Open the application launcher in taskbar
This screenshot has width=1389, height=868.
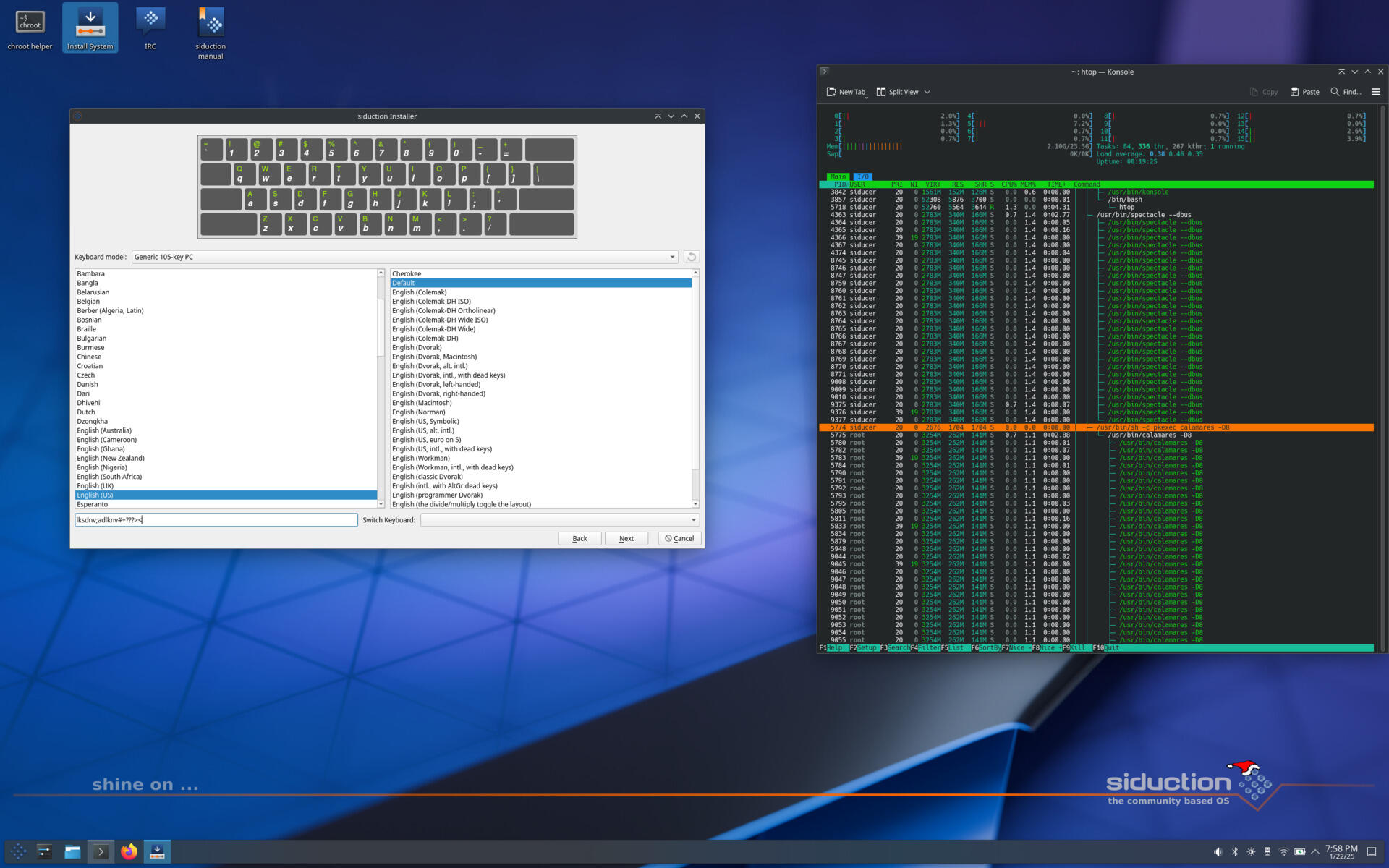coord(19,851)
